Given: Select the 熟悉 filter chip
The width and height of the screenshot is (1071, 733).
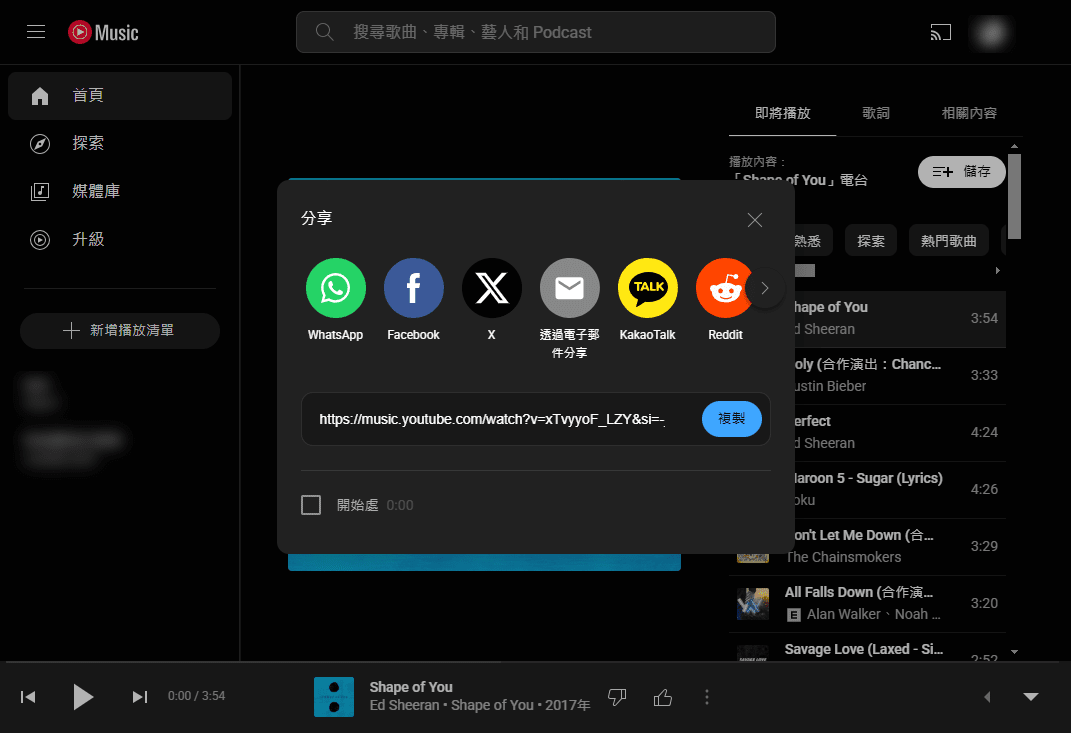Looking at the screenshot, I should click(x=813, y=240).
